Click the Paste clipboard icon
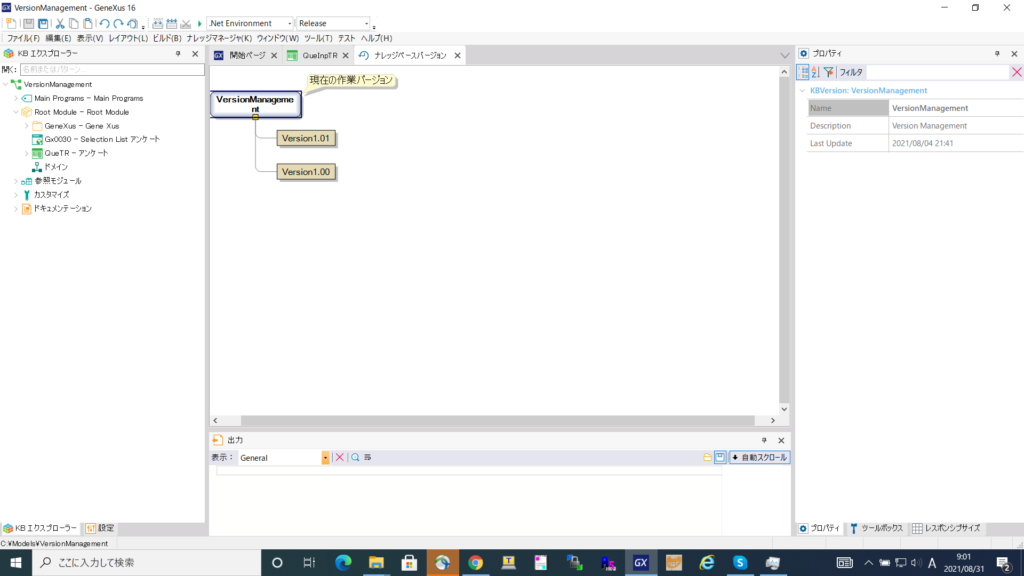This screenshot has width=1024, height=576. click(88, 24)
